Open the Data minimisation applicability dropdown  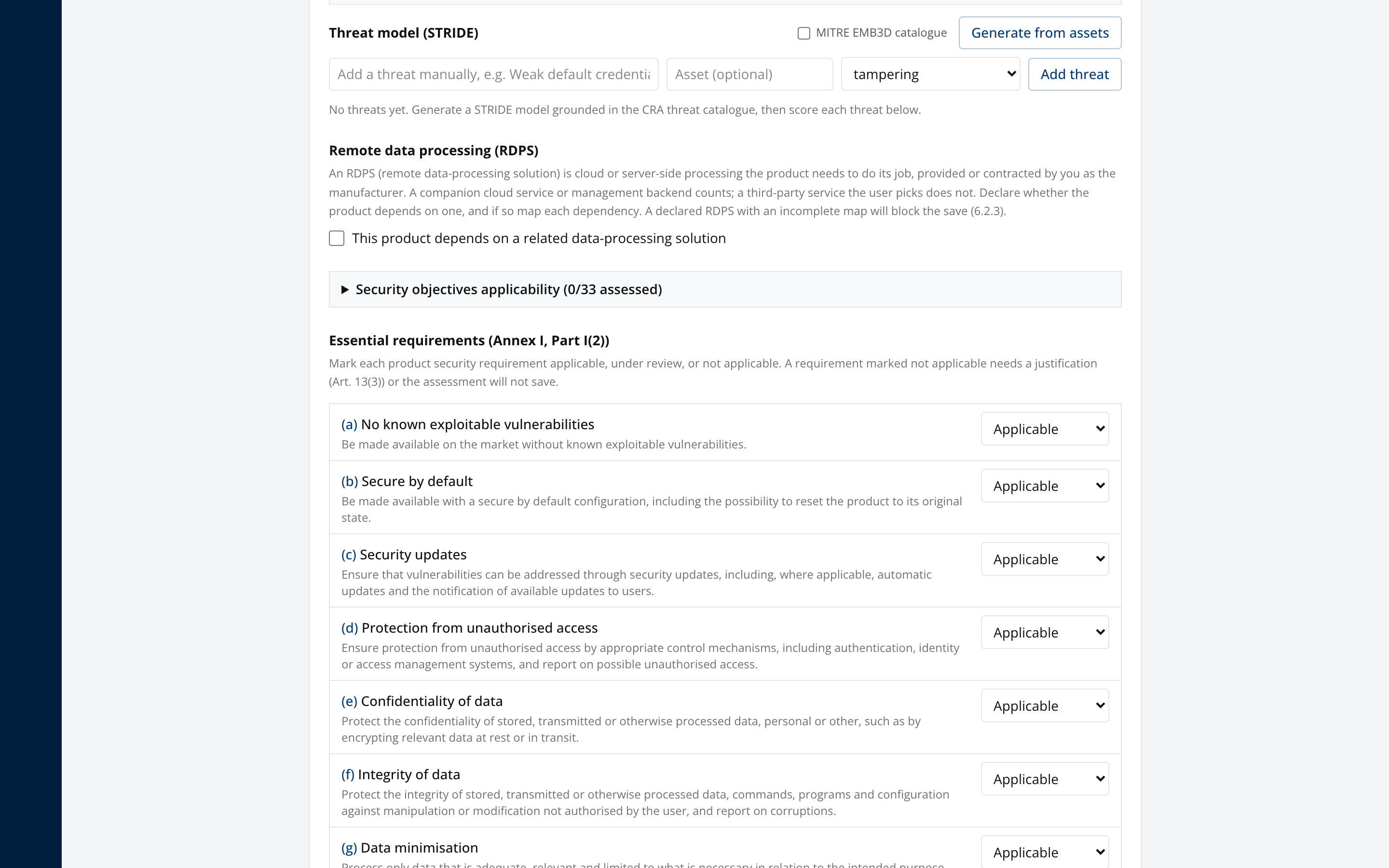(1045, 852)
